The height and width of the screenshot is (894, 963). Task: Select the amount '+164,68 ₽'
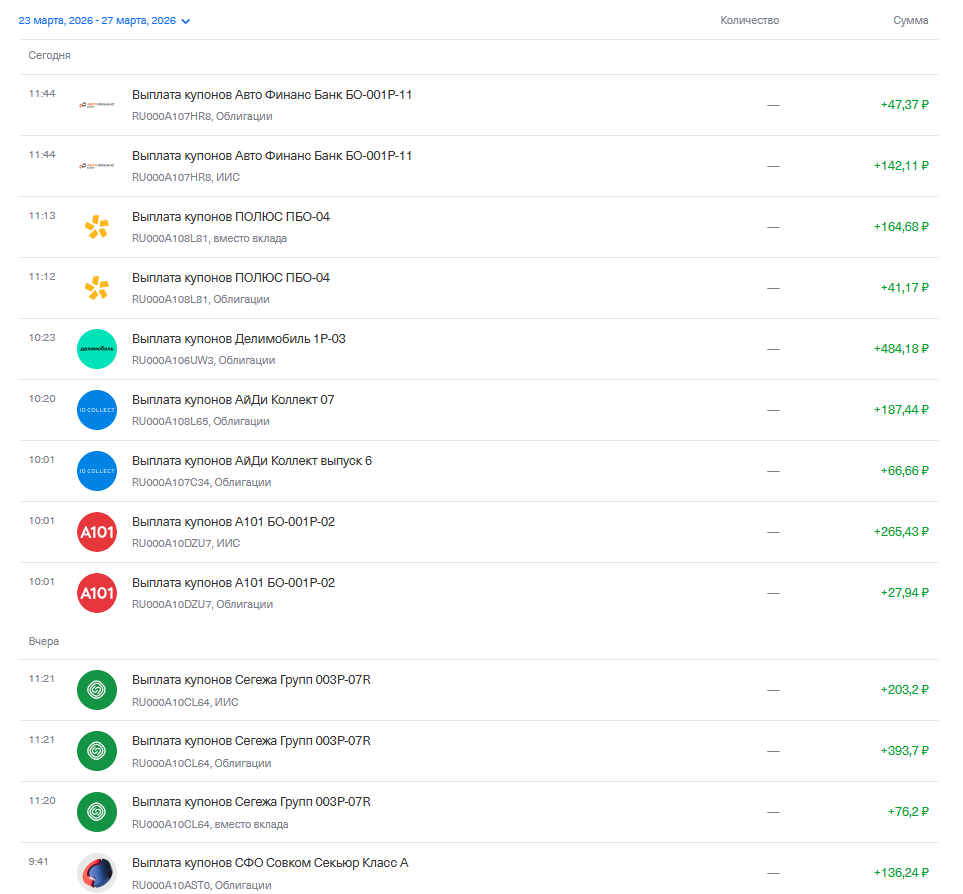[901, 227]
